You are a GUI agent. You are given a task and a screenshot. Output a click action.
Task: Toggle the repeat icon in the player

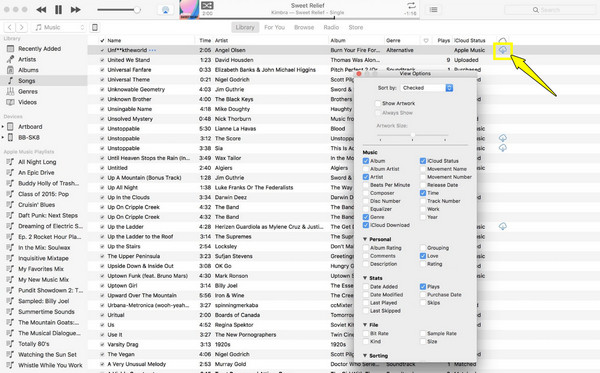(x=411, y=5)
